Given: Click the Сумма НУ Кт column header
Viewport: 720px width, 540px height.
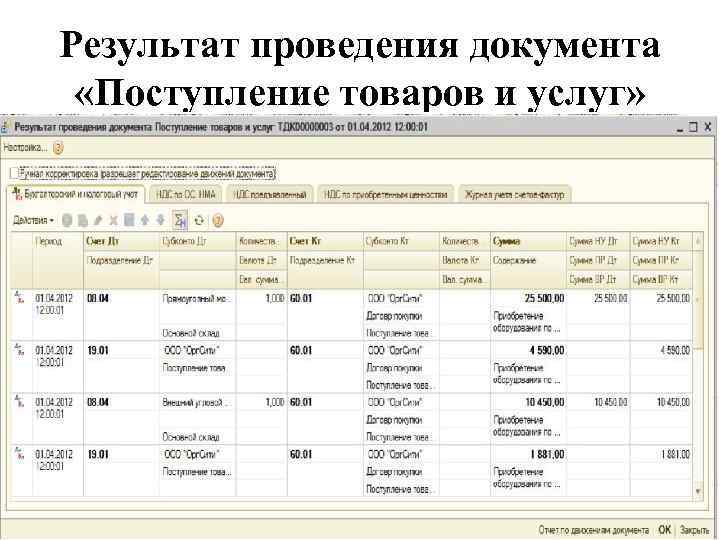Looking at the screenshot, I should pyautogui.click(x=661, y=242).
